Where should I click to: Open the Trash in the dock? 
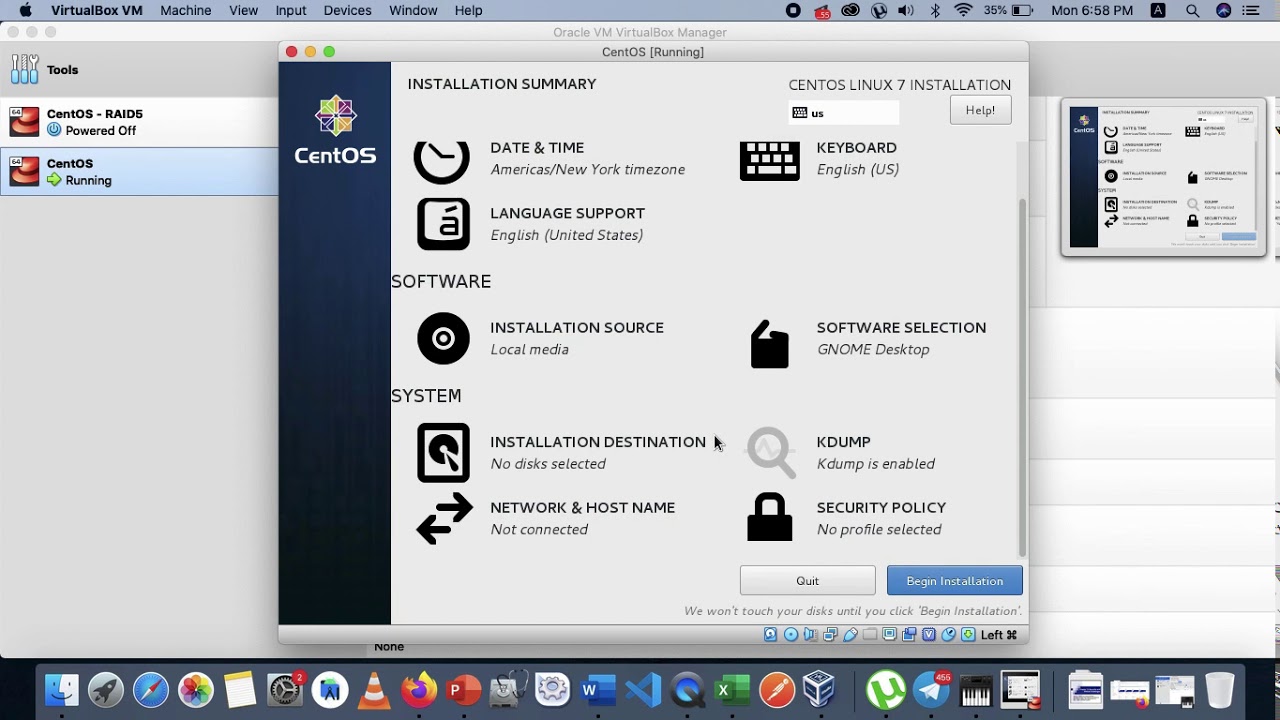(x=1219, y=690)
